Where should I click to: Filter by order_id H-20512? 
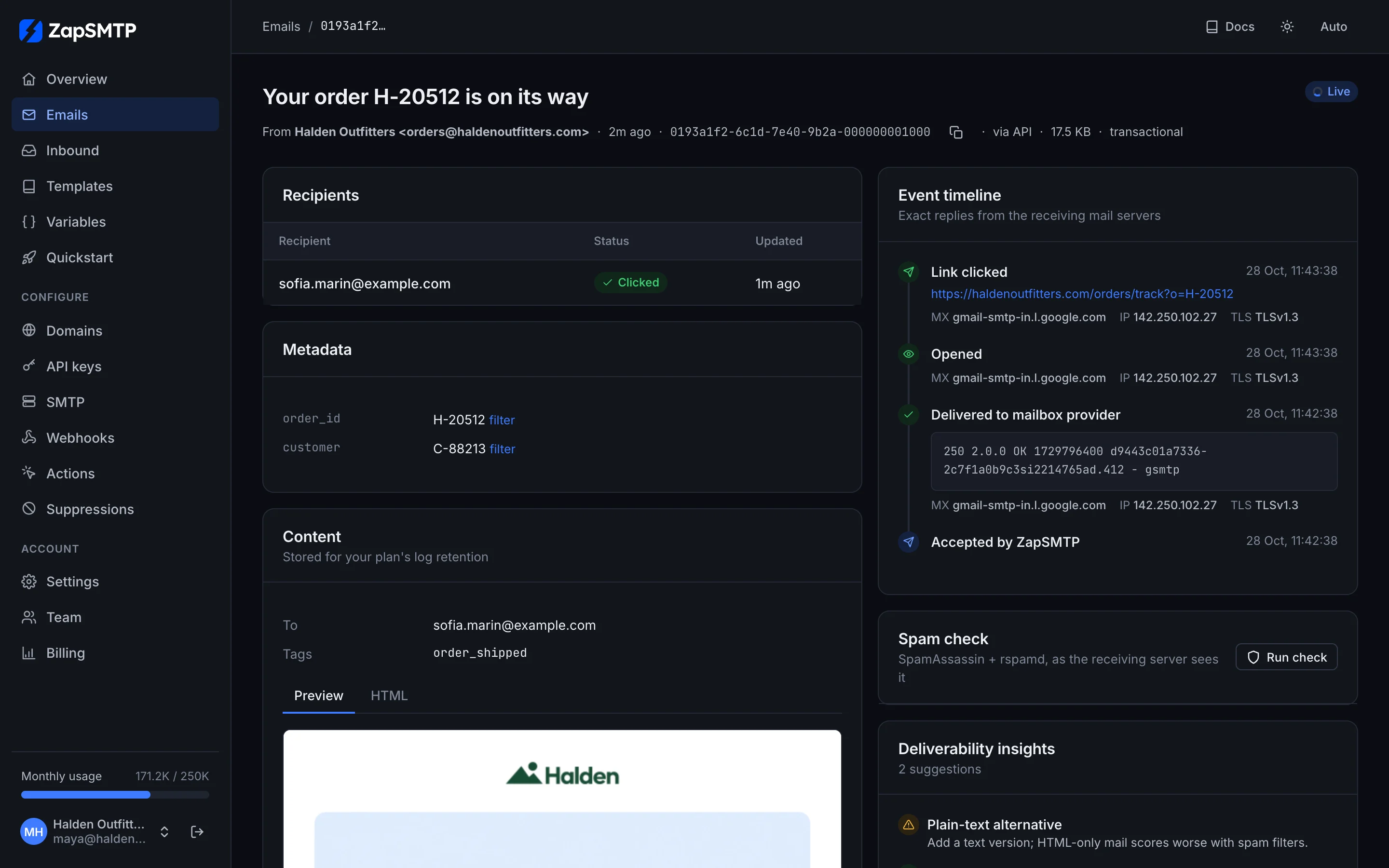pos(502,420)
